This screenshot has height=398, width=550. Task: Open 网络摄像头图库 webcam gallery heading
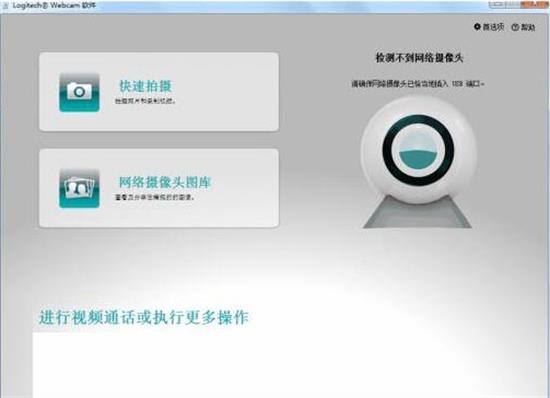pos(165,182)
